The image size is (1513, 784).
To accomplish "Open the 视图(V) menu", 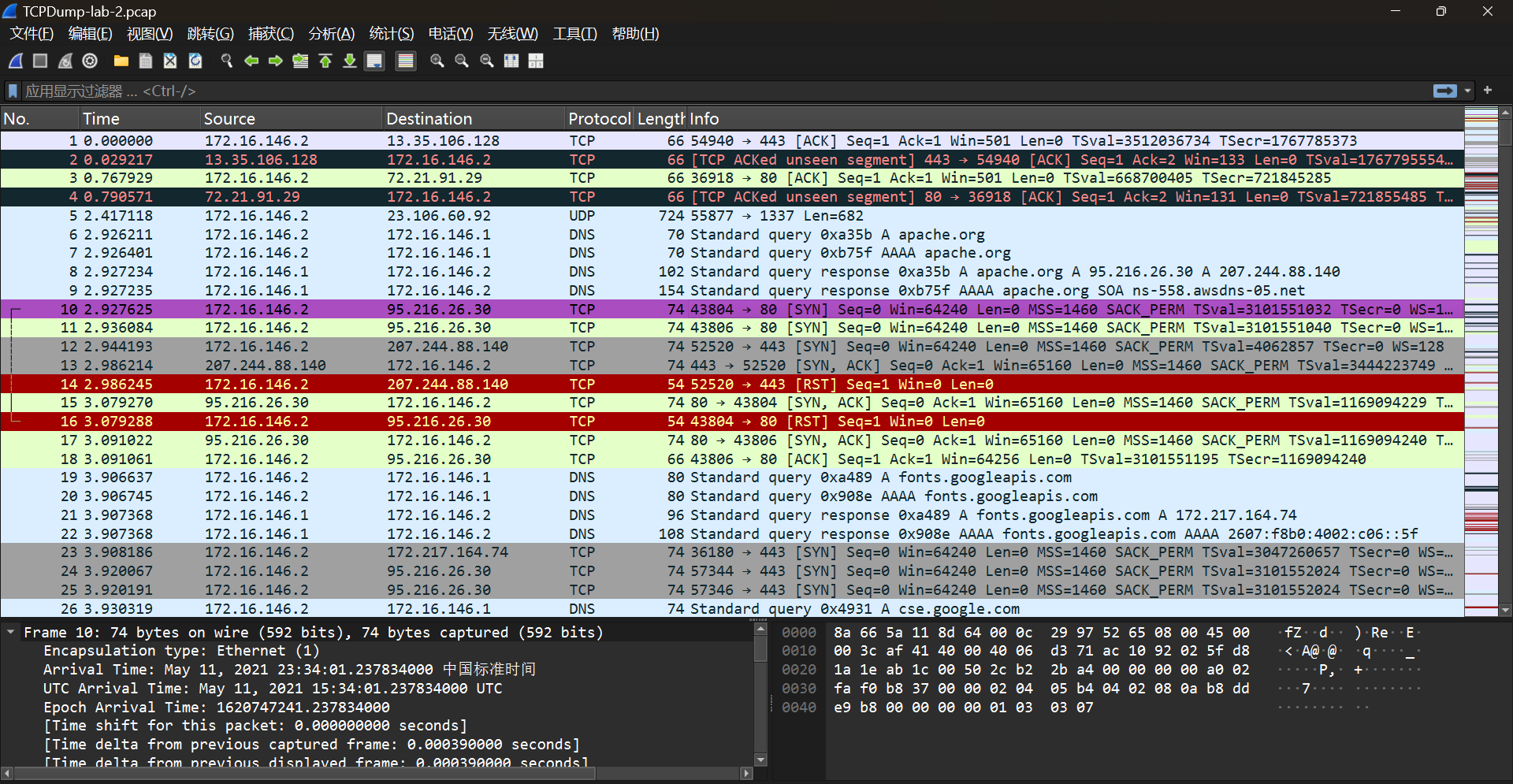I will pyautogui.click(x=150, y=34).
